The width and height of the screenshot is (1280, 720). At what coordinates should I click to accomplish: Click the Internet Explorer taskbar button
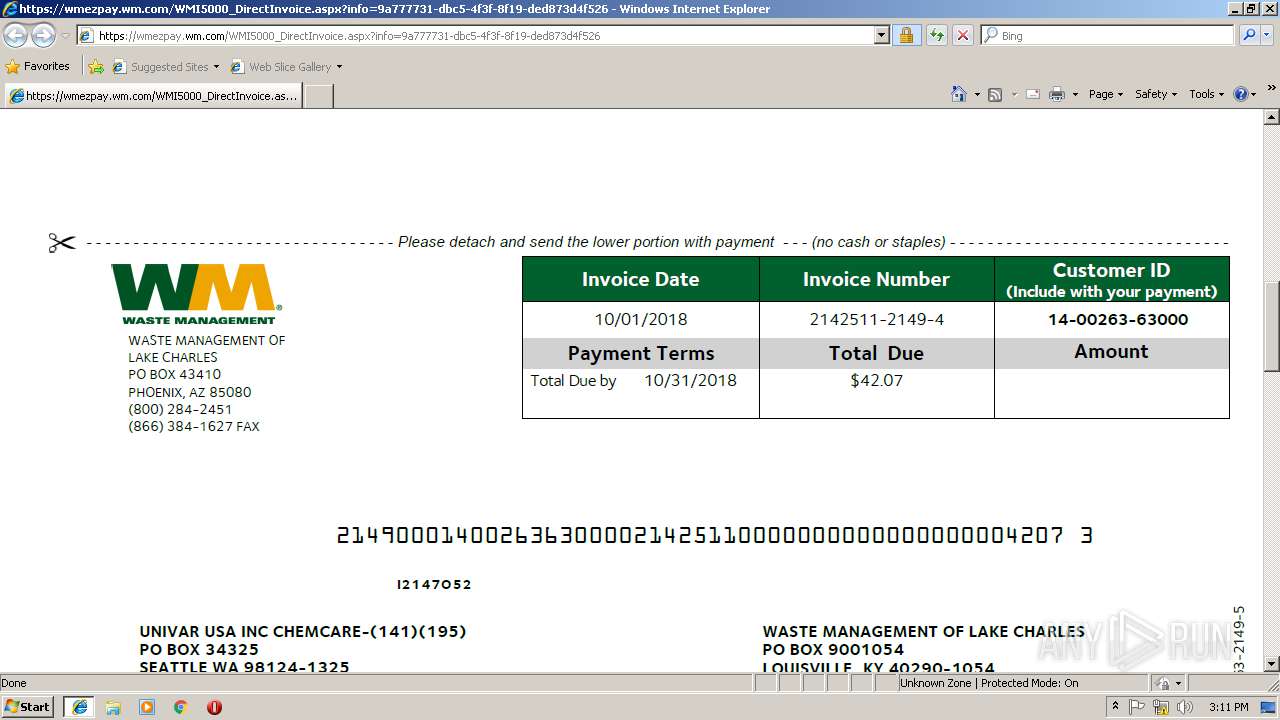tap(79, 707)
